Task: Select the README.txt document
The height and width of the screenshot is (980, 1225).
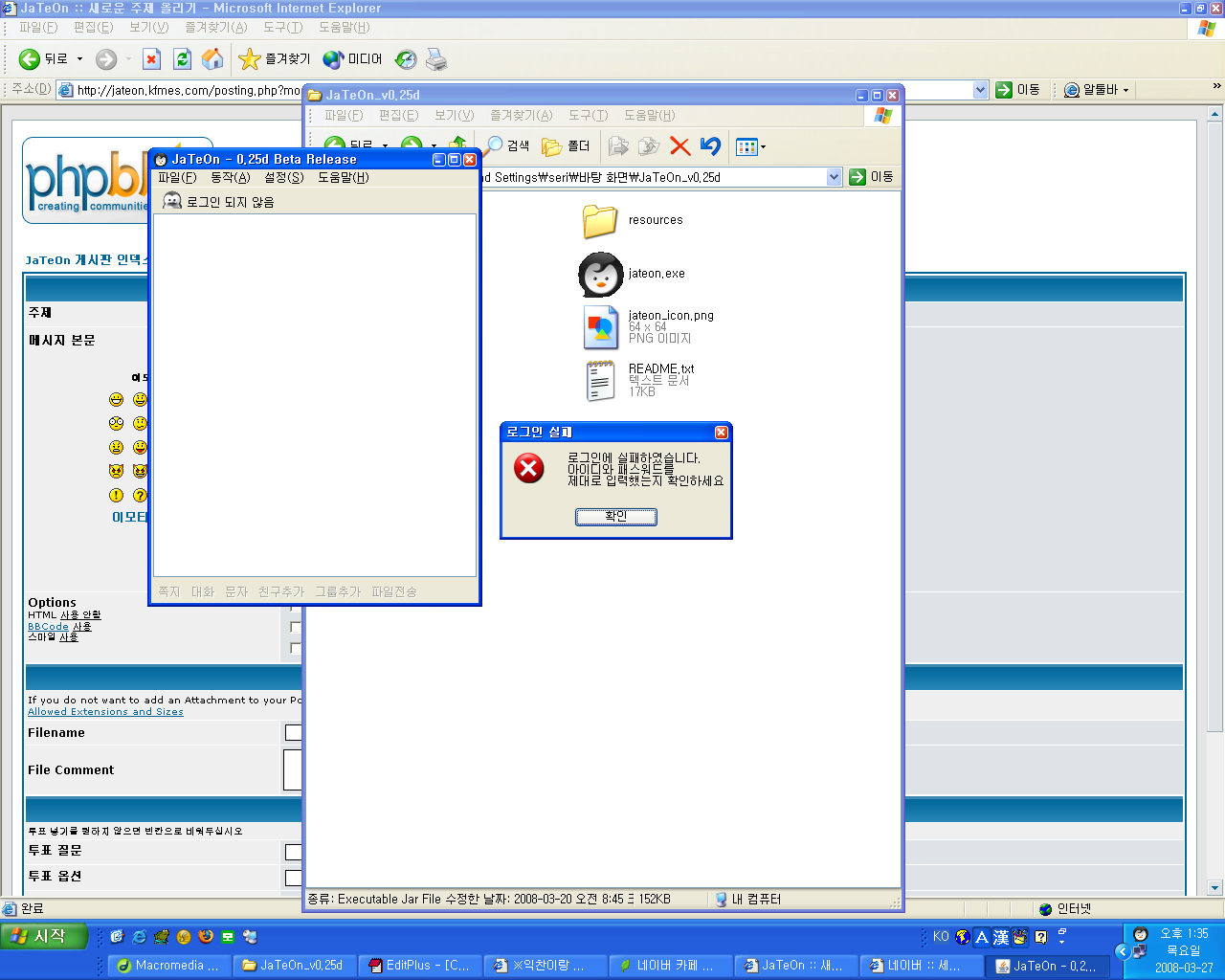Action: point(600,380)
